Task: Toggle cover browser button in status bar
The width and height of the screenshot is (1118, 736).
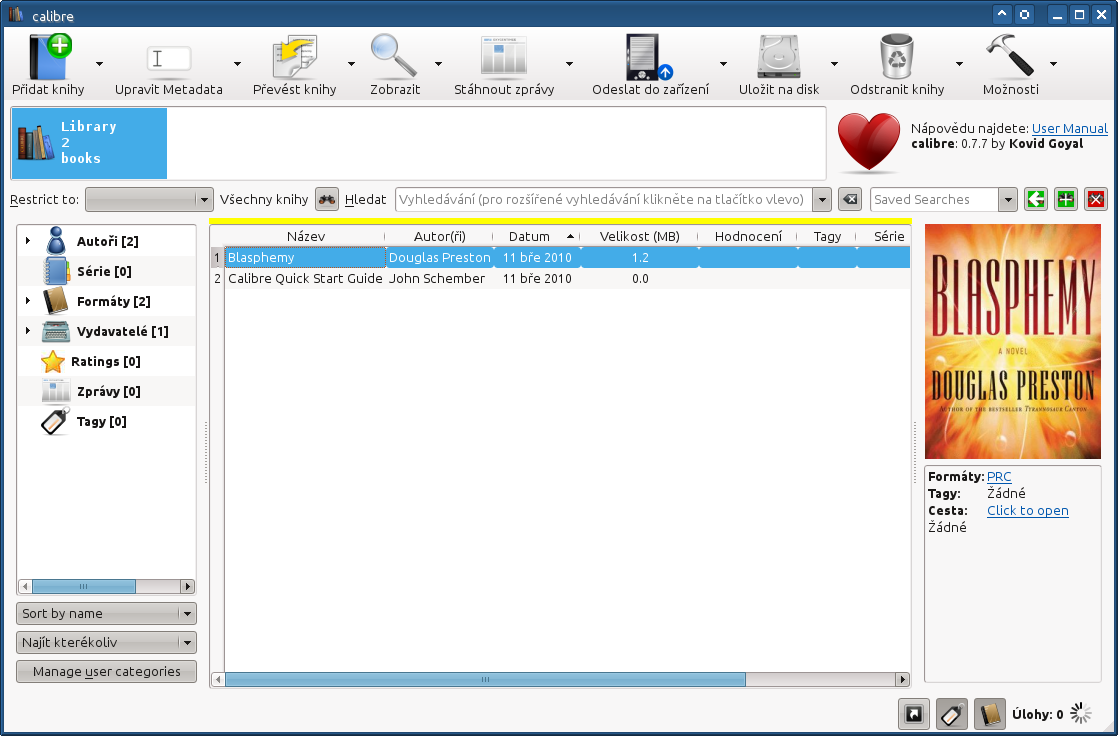Action: 914,714
